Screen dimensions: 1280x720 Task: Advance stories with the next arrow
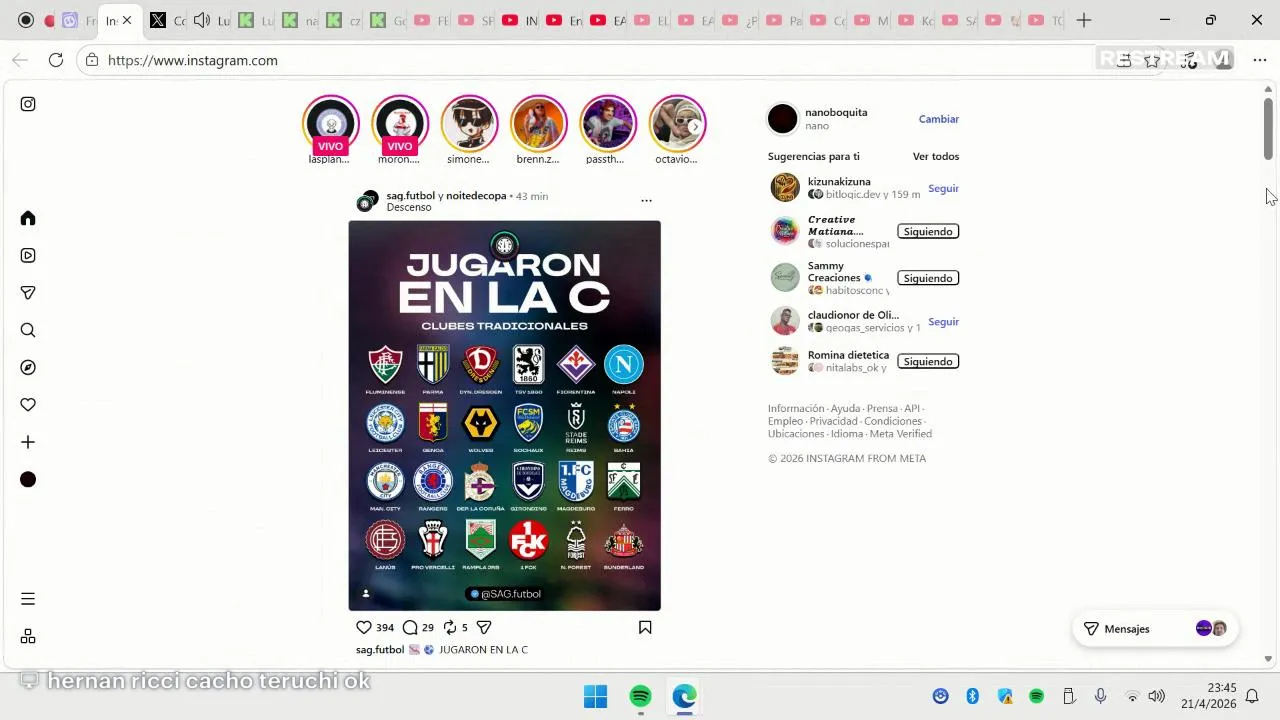coord(695,127)
